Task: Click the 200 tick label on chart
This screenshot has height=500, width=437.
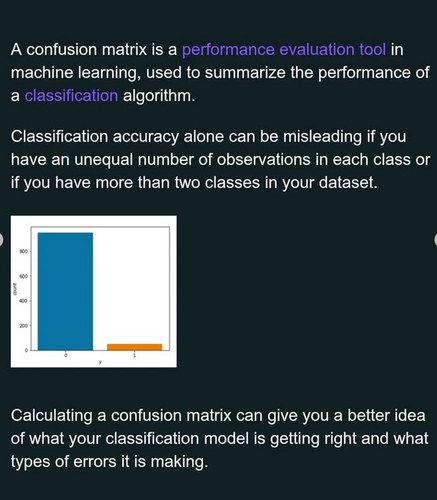Action: point(23,326)
